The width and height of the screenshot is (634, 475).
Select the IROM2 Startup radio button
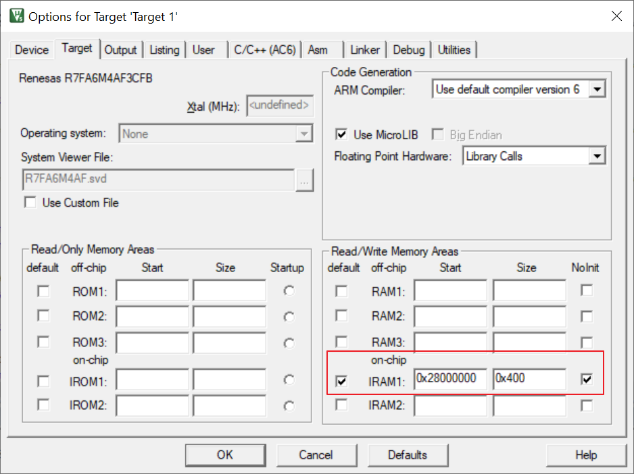[x=289, y=406]
